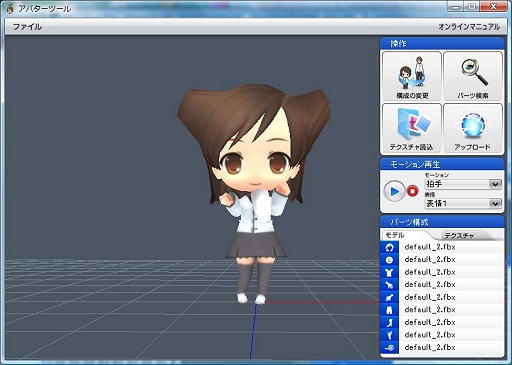Switch to the テクスチャ tab
512x365 pixels.
(x=459, y=236)
